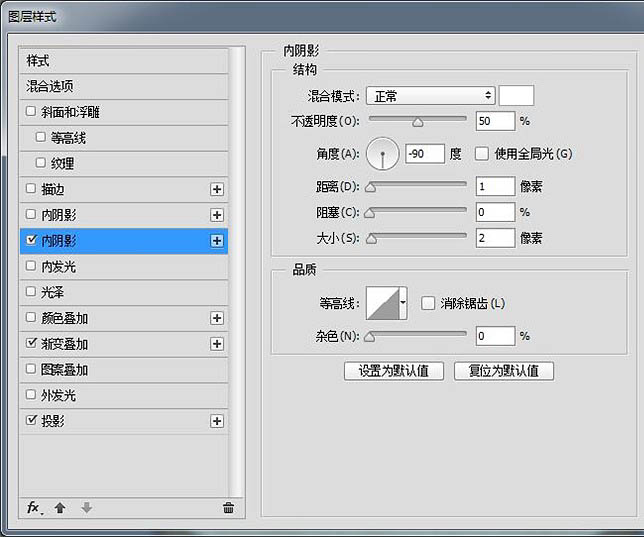The height and width of the screenshot is (537, 644).
Task: Click plus icon on highlighted 内阴影 row
Action: 217,241
